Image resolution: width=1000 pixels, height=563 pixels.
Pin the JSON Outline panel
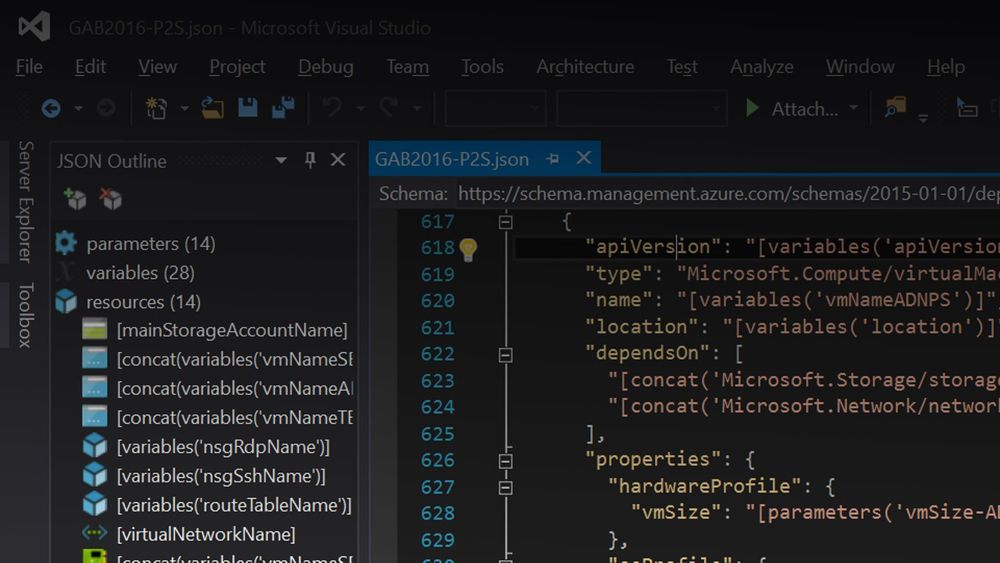(310, 160)
